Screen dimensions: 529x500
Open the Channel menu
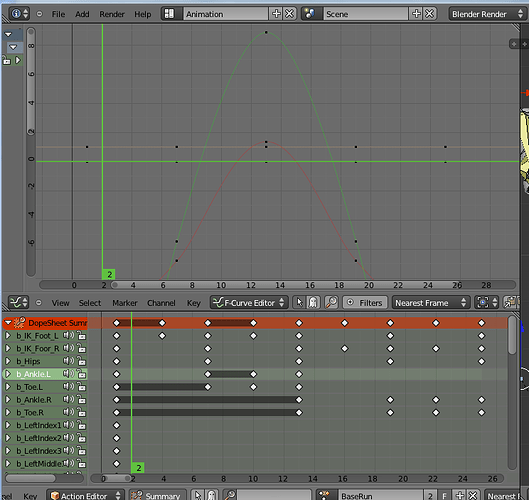[161, 303]
